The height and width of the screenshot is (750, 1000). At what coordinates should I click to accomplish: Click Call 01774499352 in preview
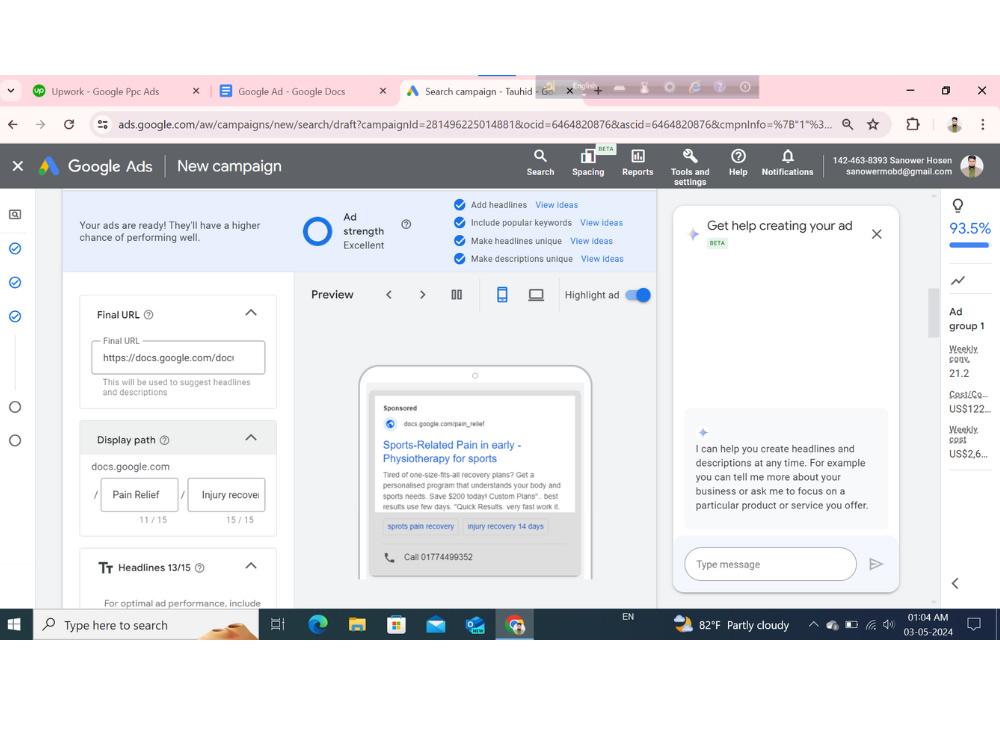point(438,557)
